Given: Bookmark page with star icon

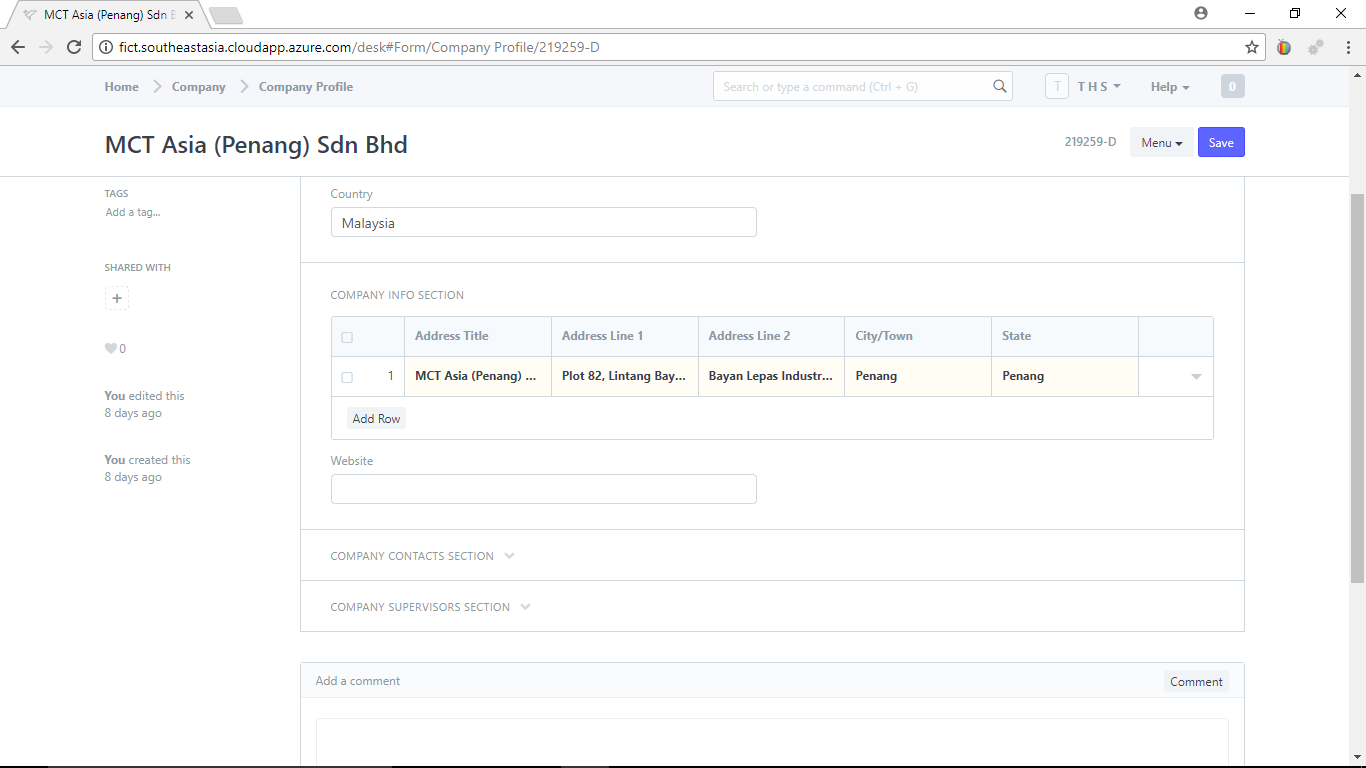Looking at the screenshot, I should [1251, 47].
